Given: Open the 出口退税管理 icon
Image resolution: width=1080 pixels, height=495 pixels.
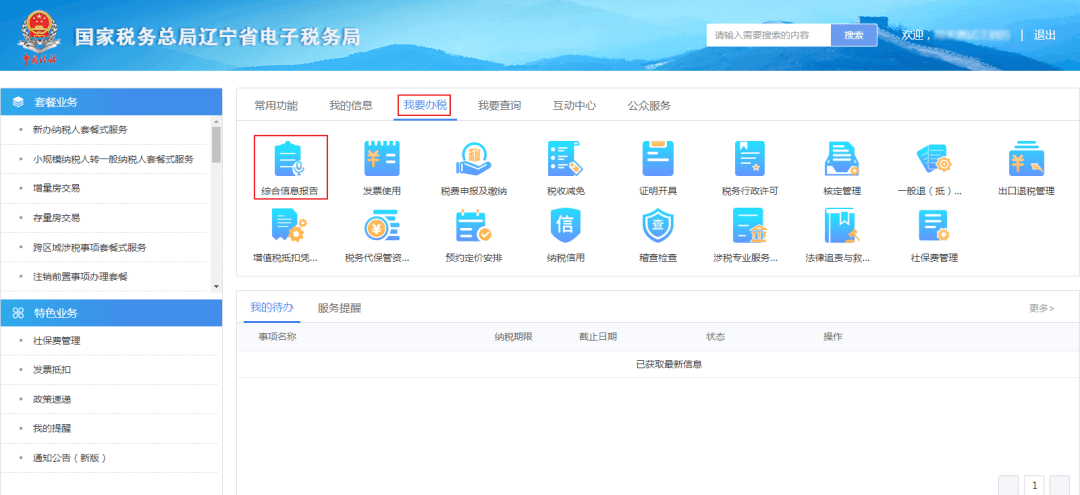Looking at the screenshot, I should pyautogui.click(x=1026, y=167).
